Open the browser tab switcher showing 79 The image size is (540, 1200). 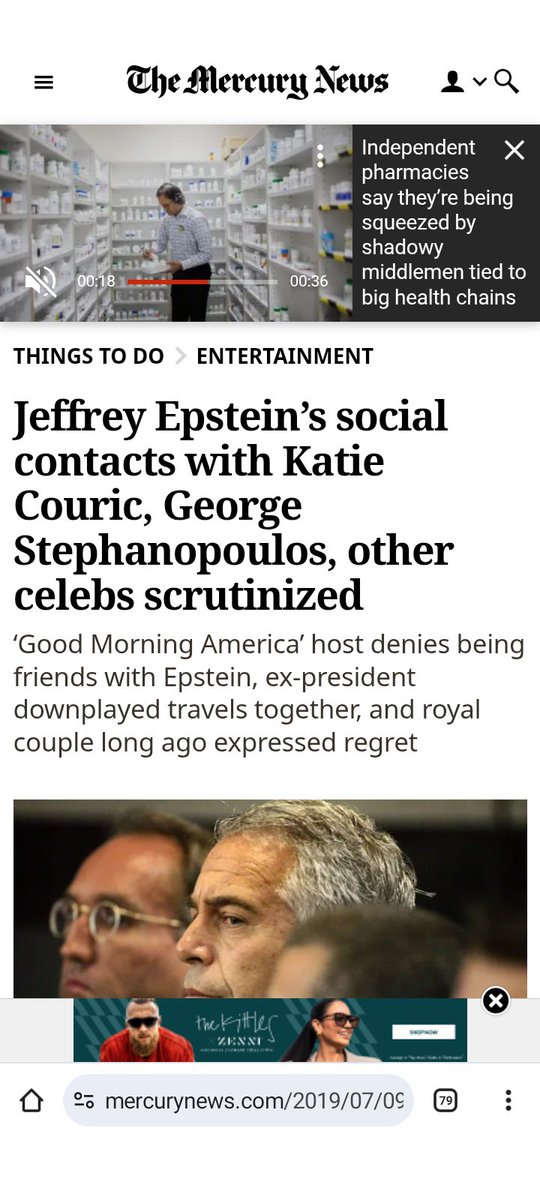(x=446, y=1101)
